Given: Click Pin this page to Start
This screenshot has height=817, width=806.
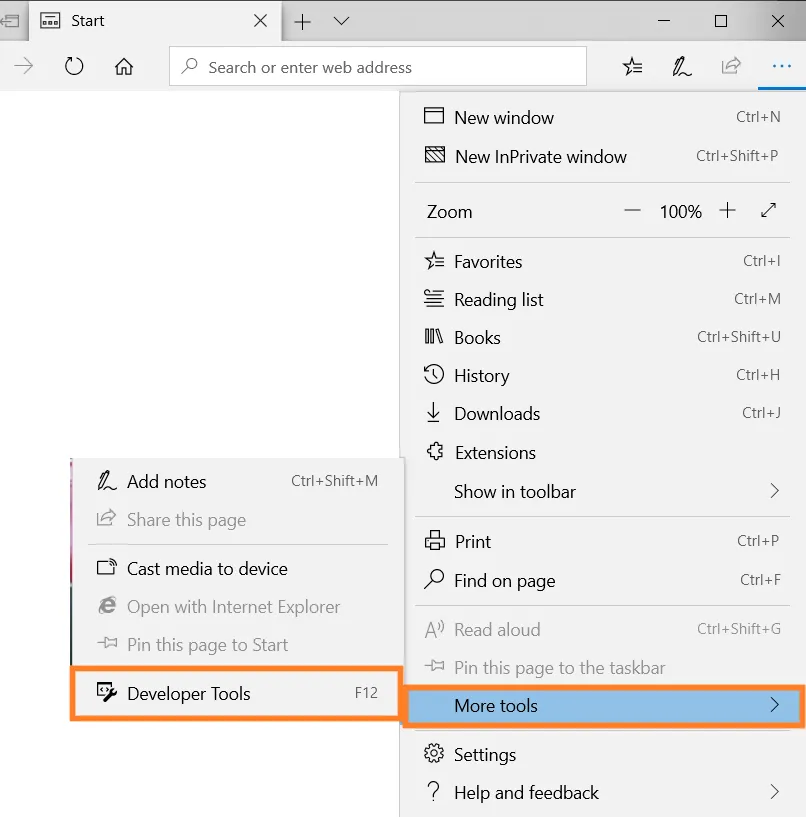Looking at the screenshot, I should coord(238,645).
